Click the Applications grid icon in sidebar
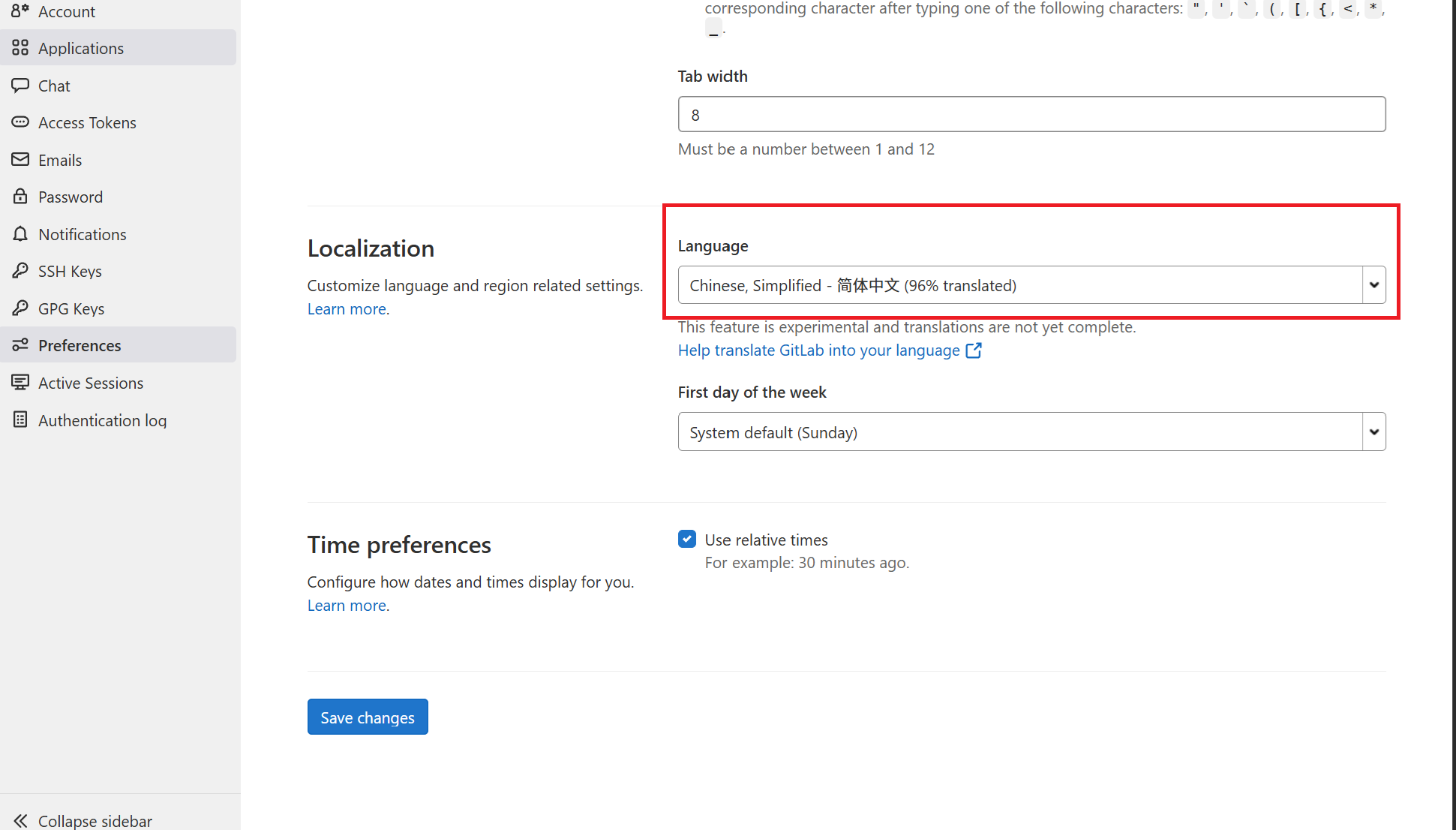The image size is (1456, 830). point(20,48)
